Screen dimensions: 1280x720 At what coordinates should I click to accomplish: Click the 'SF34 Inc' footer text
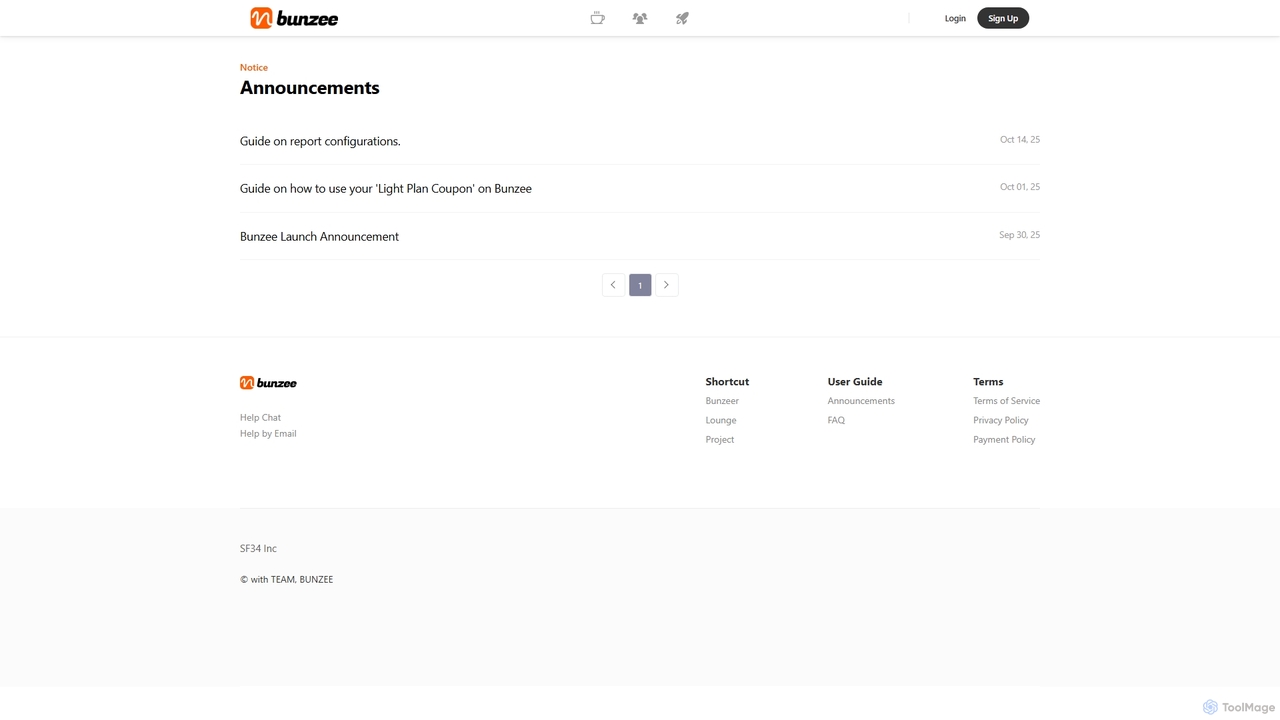click(x=258, y=548)
